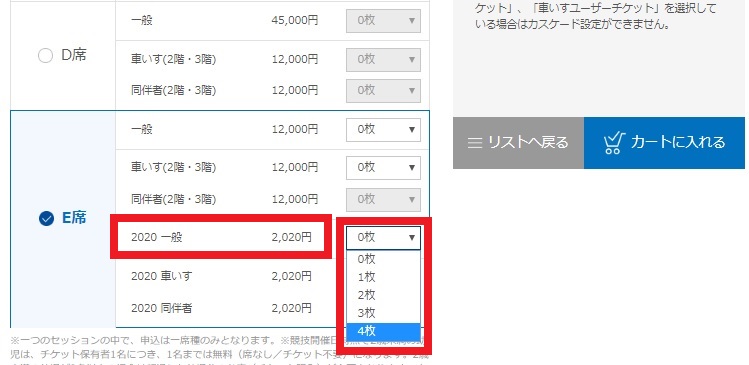The image size is (749, 365).
Task: Open E席 同伴者(2階・3階) quantity dropdown
Action: (x=383, y=199)
